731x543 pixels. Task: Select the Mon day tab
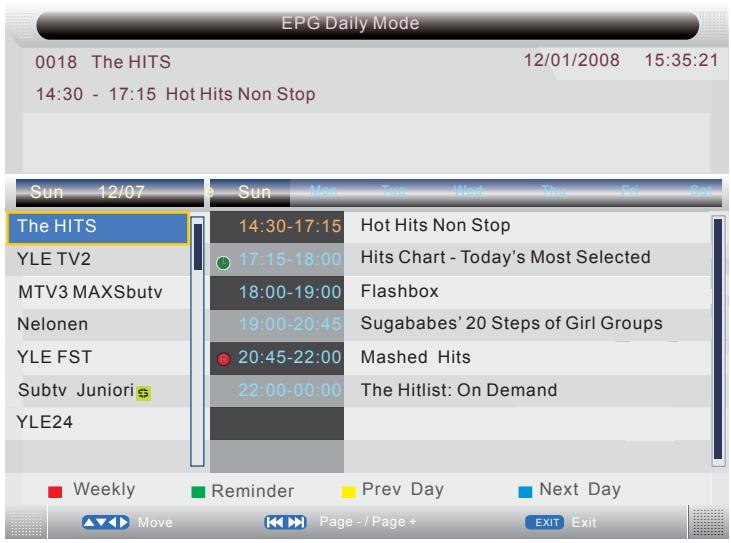click(323, 191)
